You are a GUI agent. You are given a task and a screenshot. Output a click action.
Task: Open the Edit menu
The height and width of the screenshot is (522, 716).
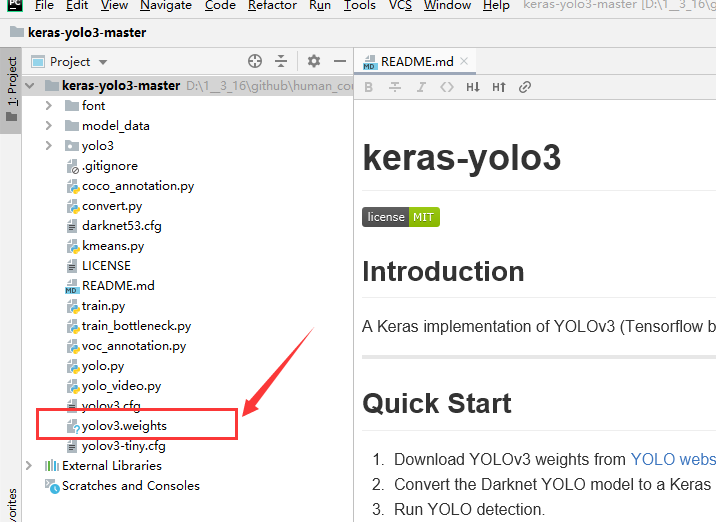click(77, 5)
